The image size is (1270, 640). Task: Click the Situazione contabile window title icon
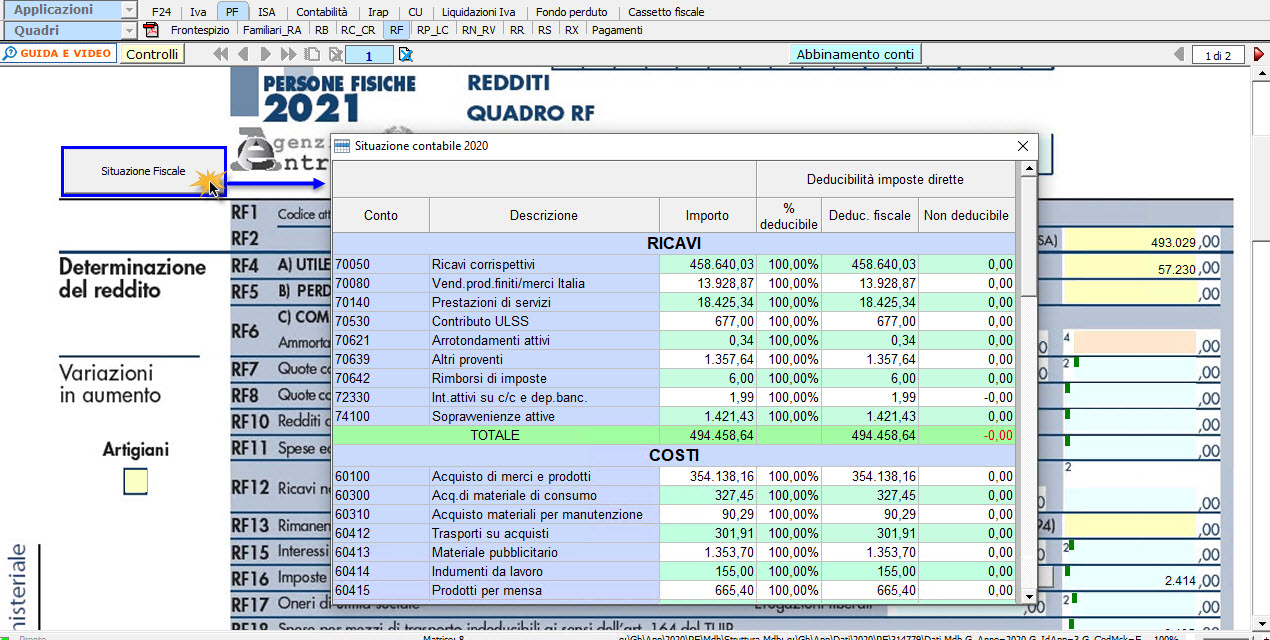click(x=342, y=146)
